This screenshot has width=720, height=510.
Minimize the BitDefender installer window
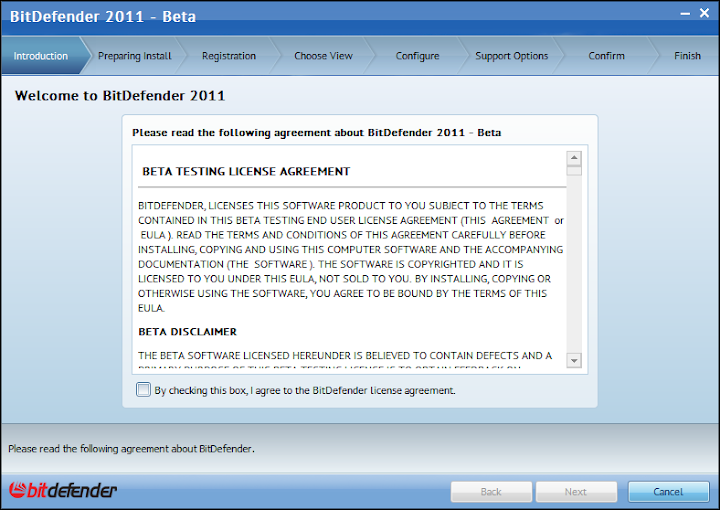(x=685, y=14)
